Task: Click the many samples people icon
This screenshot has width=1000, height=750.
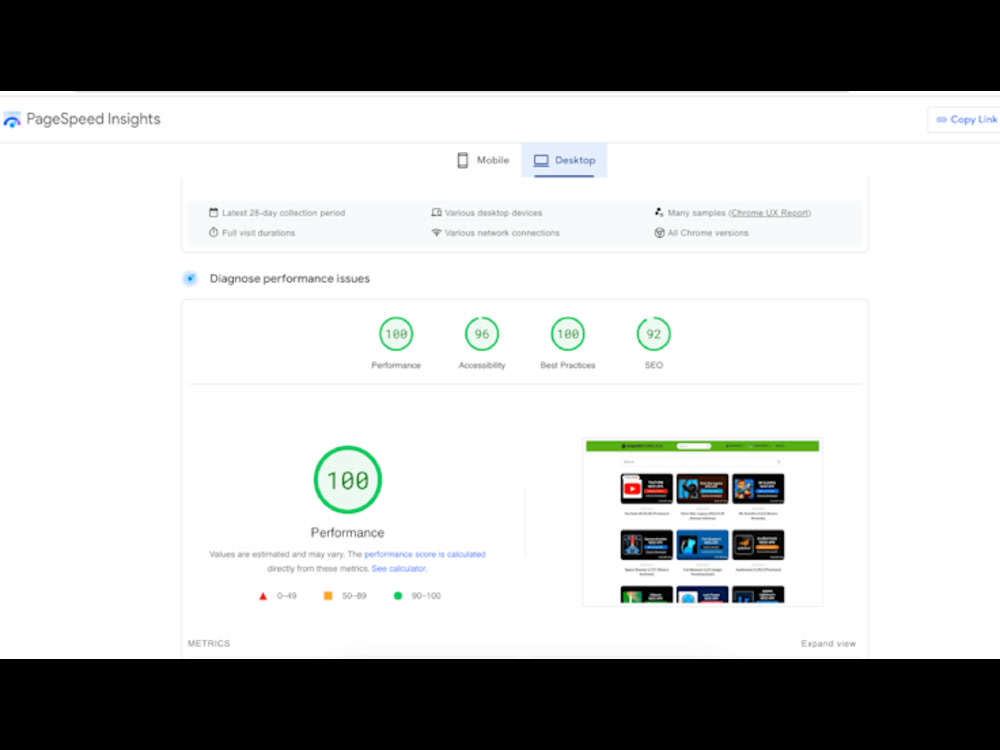Action: [657, 212]
